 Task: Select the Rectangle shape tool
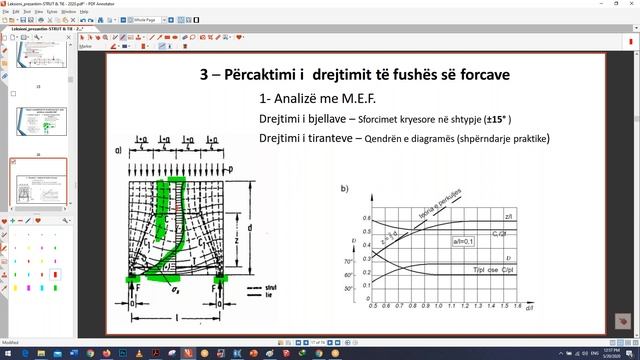point(167,38)
